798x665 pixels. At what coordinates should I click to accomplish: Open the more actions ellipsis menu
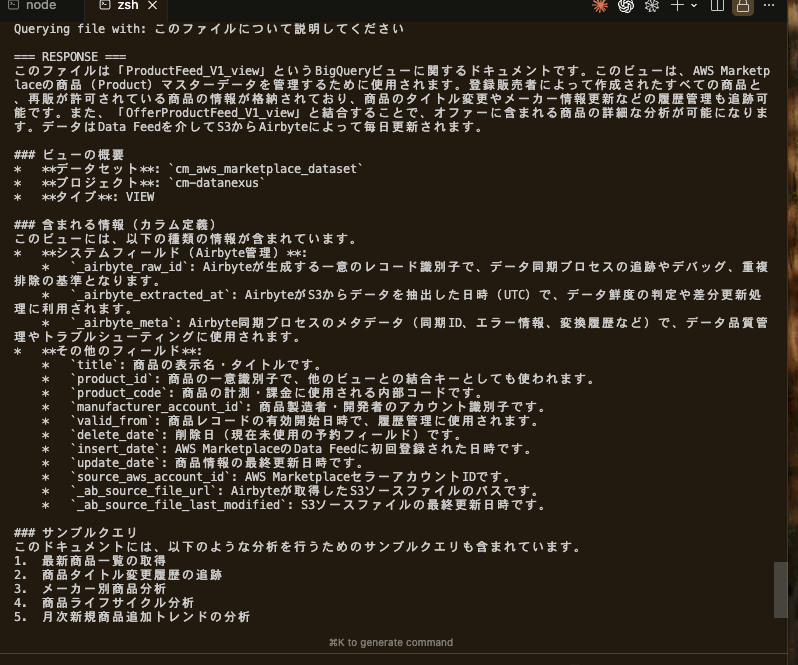[x=769, y=6]
